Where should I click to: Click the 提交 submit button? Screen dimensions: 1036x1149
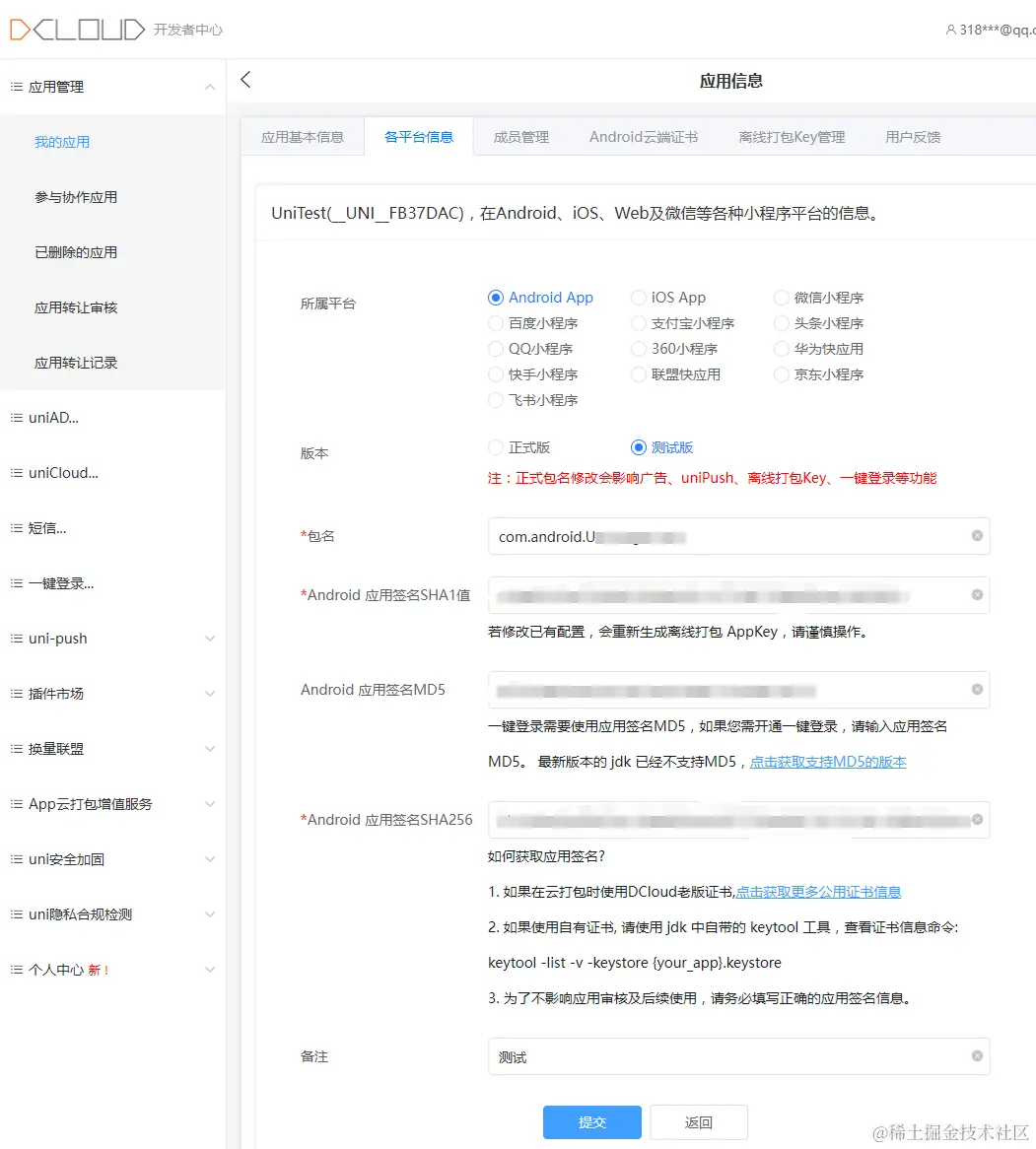point(592,1121)
